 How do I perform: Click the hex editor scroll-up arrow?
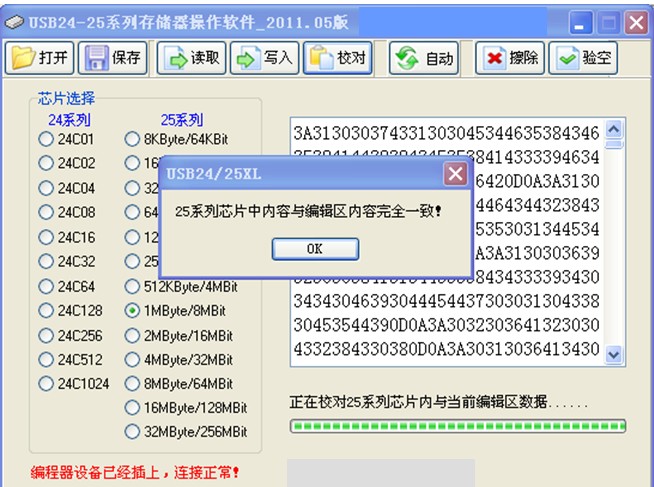[x=614, y=129]
